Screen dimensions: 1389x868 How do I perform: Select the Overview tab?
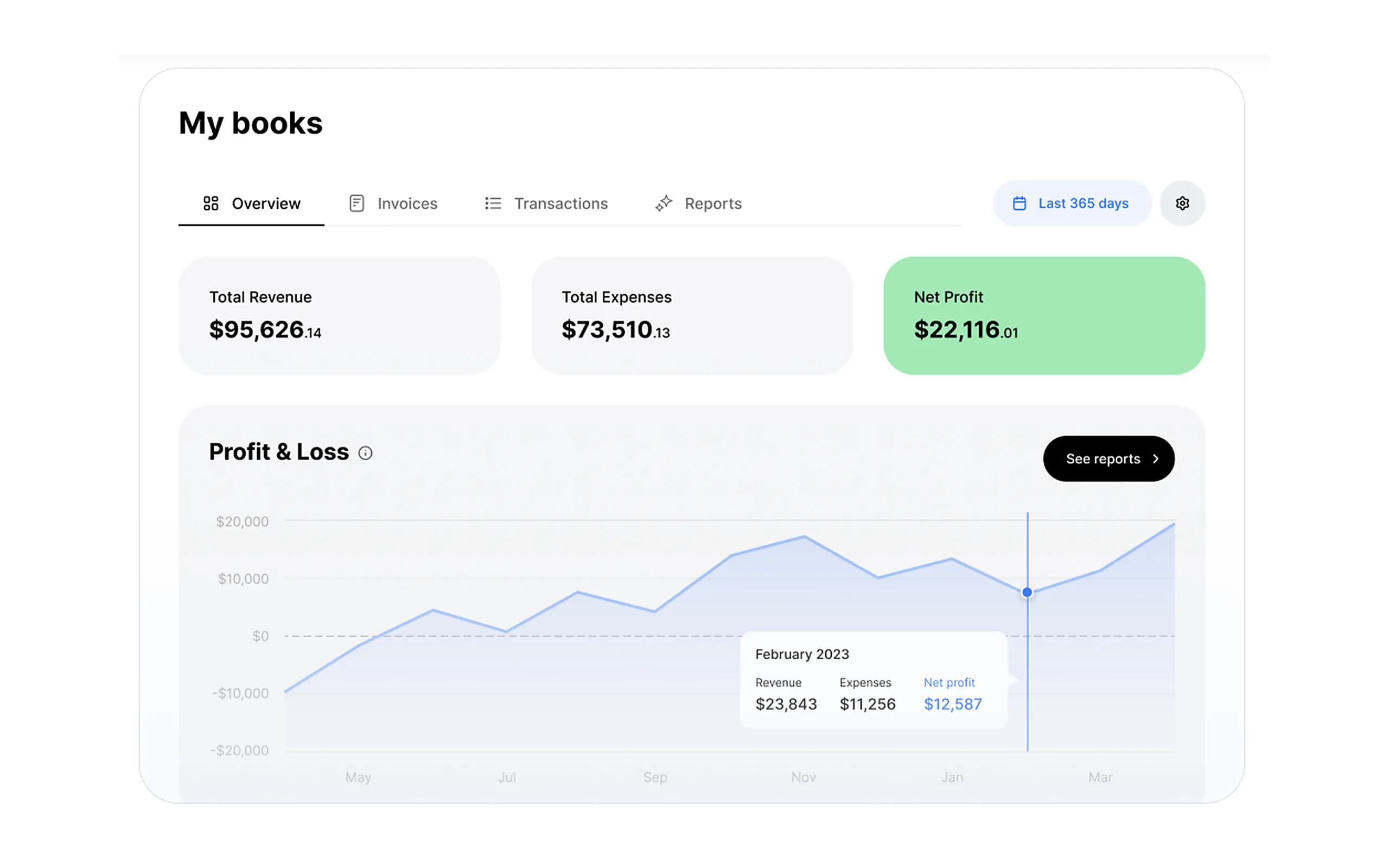(251, 203)
